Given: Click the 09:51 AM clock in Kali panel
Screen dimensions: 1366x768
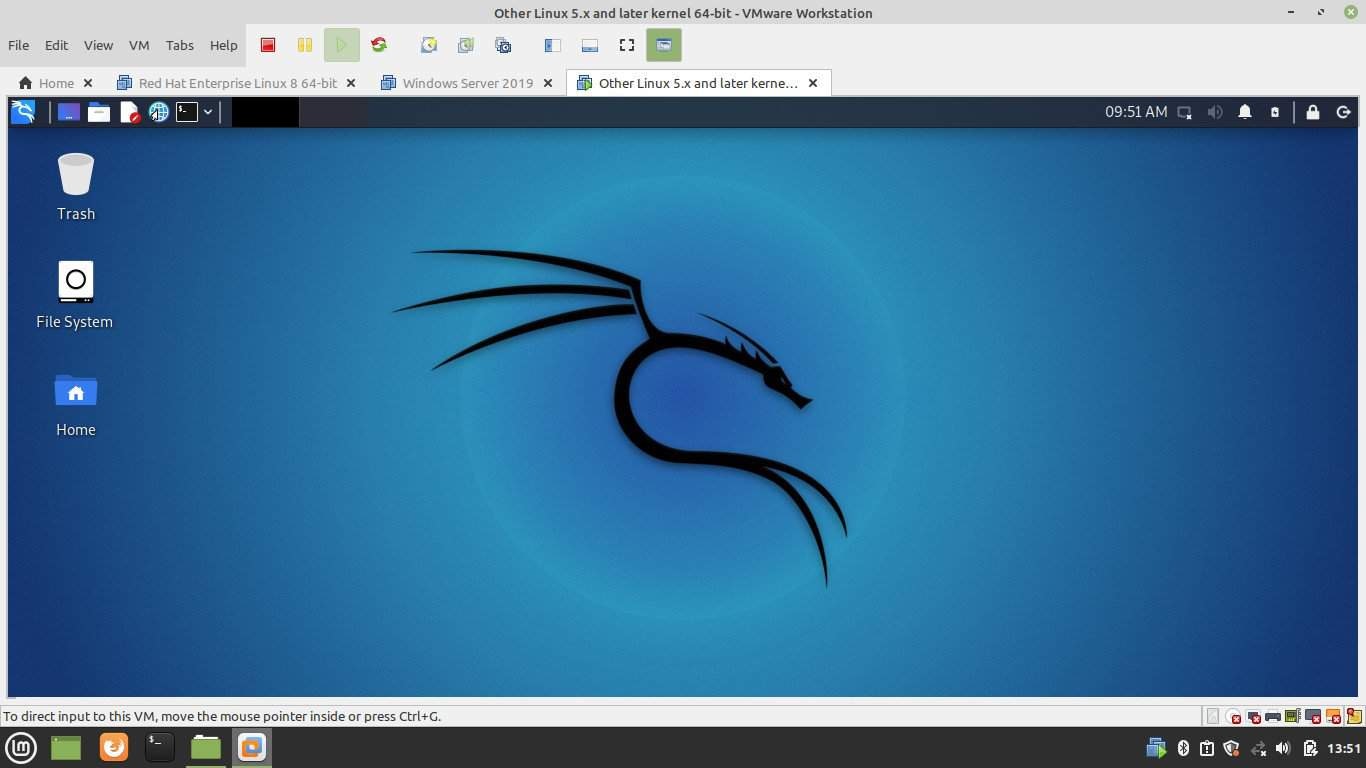Looking at the screenshot, I should [x=1136, y=112].
